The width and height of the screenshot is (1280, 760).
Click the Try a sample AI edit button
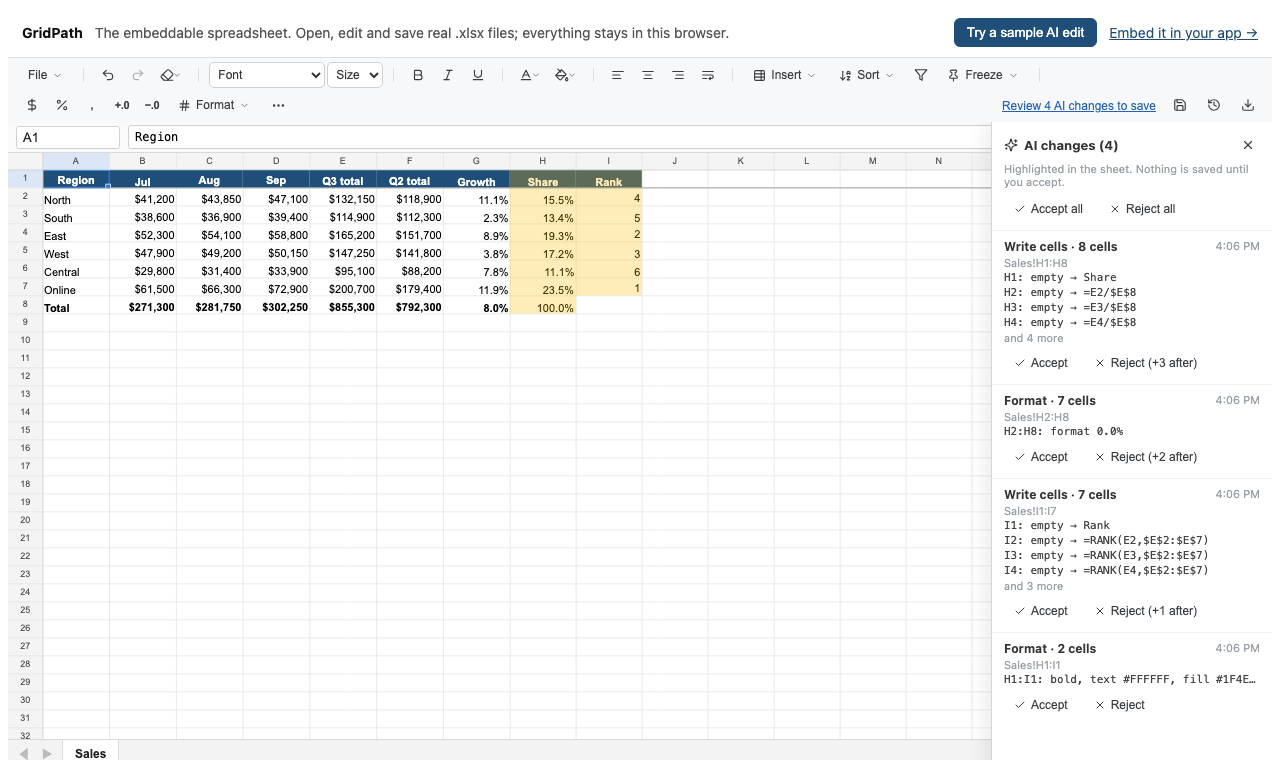click(1025, 32)
